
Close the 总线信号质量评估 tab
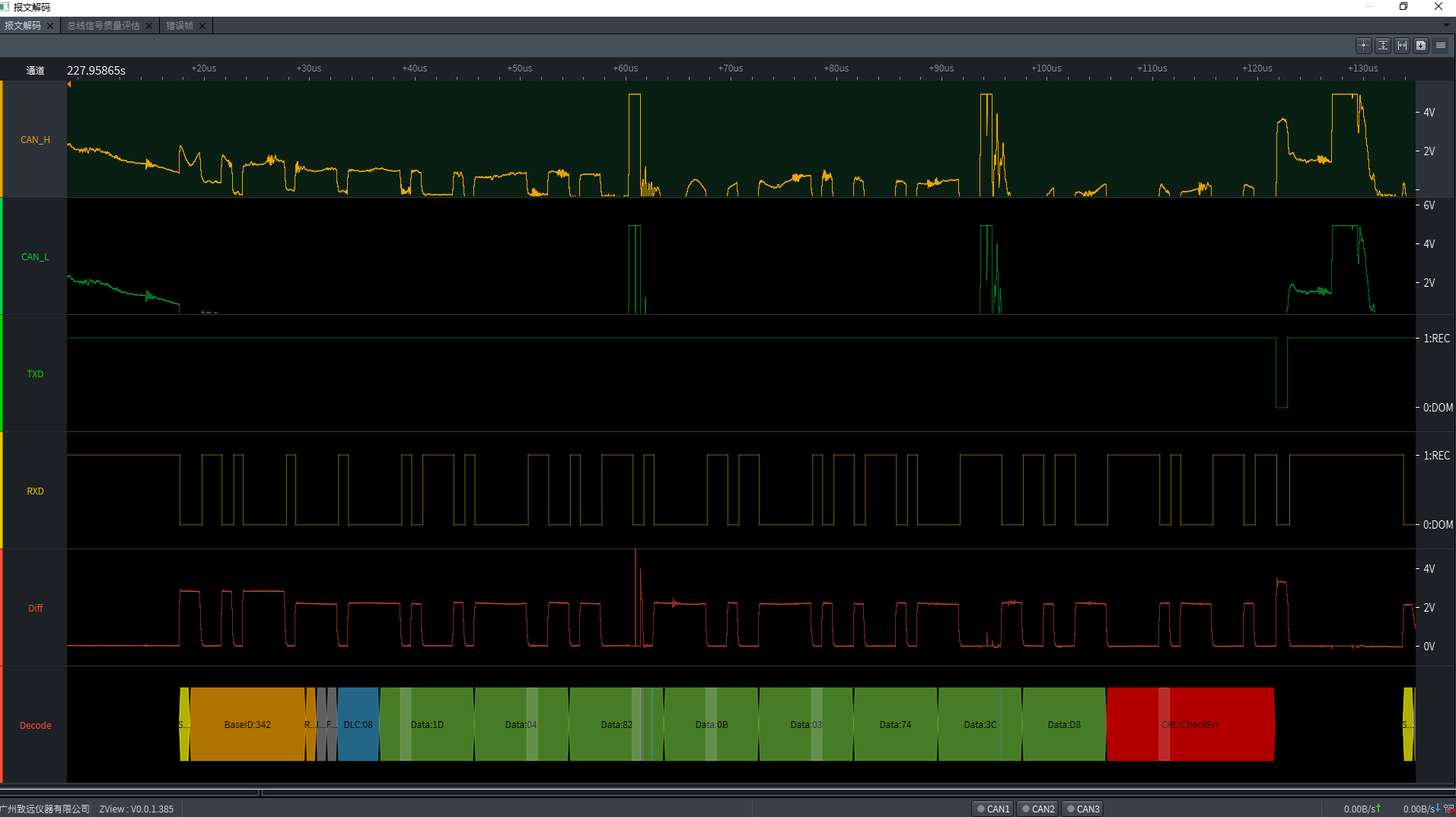(149, 26)
